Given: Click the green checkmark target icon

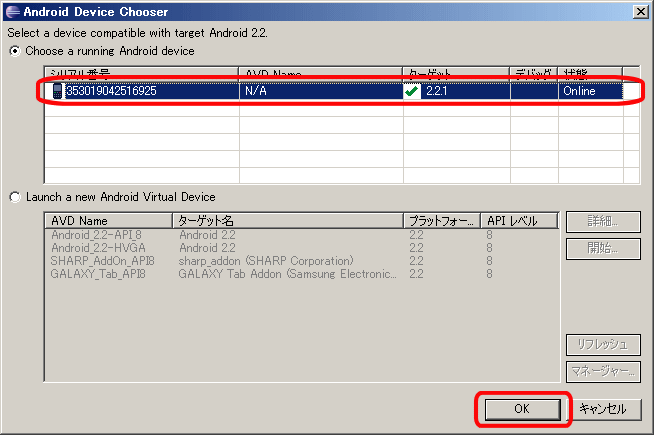Looking at the screenshot, I should (412, 91).
